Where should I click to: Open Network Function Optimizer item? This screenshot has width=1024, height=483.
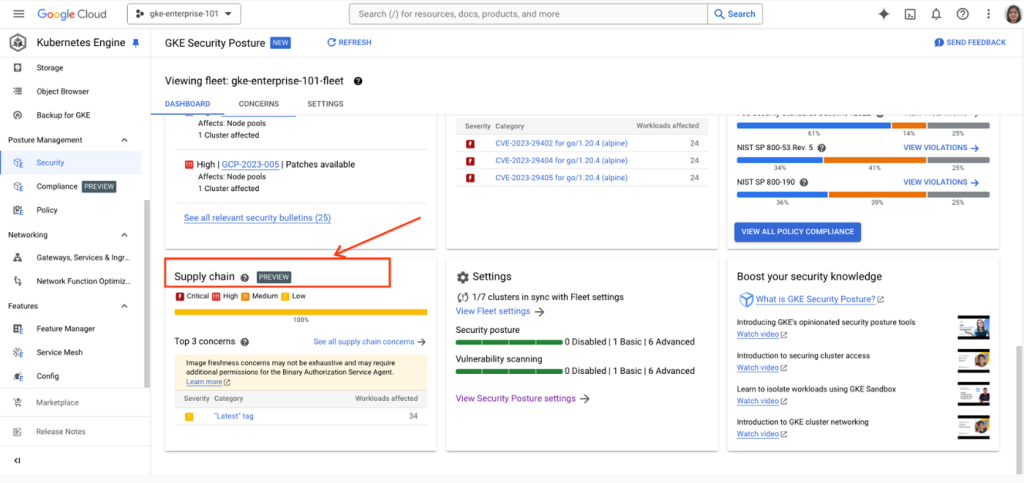pos(84,281)
